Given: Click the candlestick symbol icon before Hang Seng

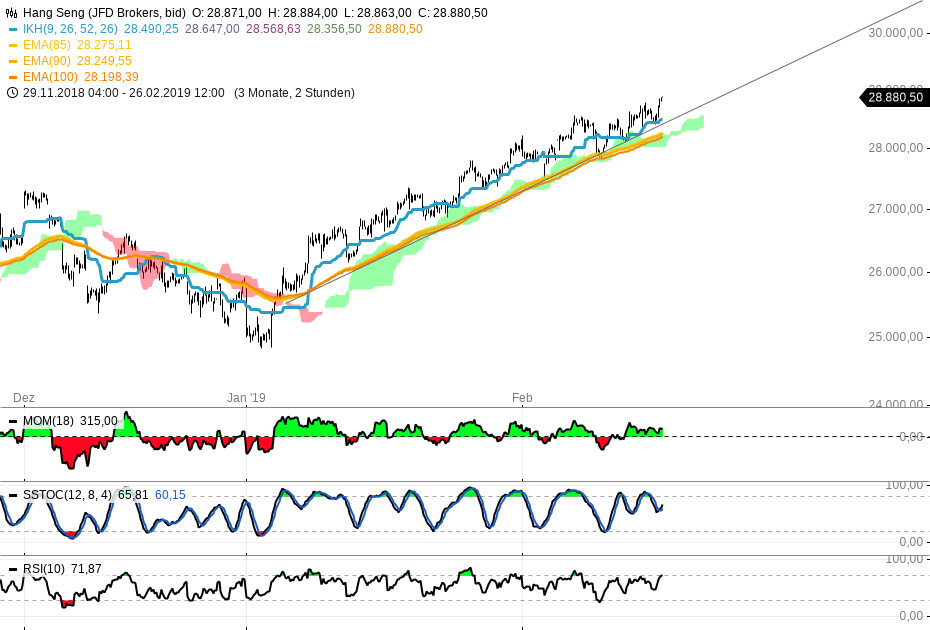Looking at the screenshot, I should (x=12, y=12).
